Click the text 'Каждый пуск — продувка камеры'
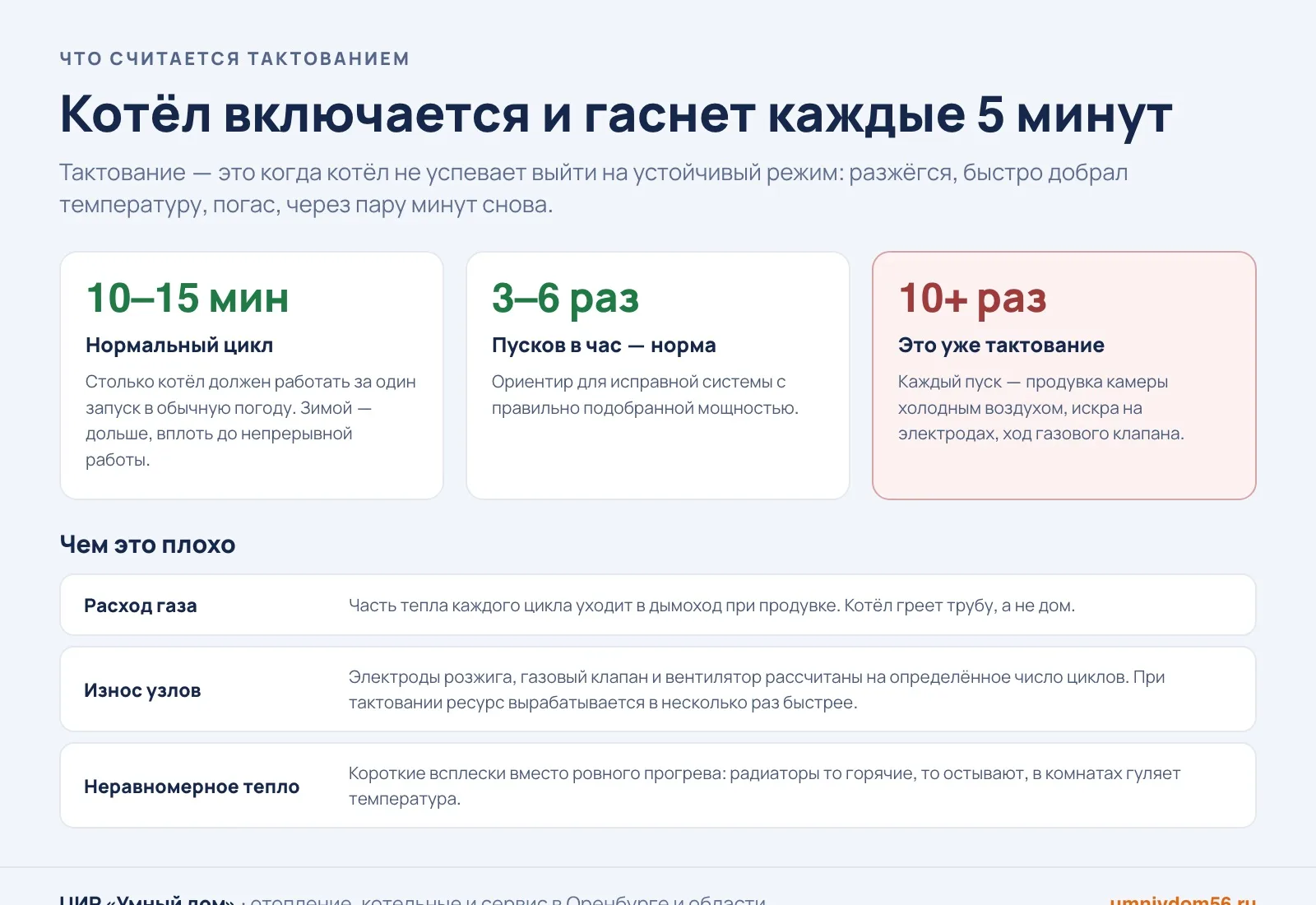This screenshot has height=905, width=1316. pyautogui.click(x=1041, y=407)
